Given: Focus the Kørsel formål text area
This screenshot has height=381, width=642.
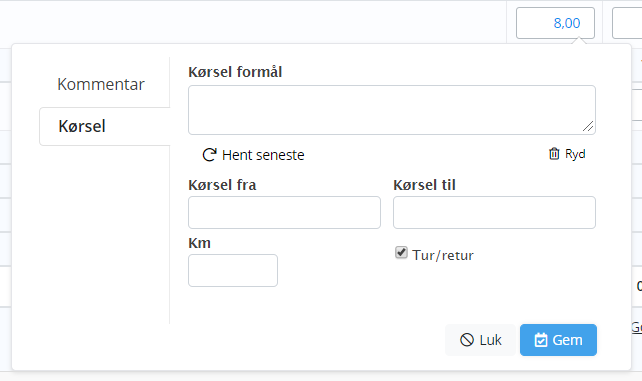Looking at the screenshot, I should click(392, 110).
